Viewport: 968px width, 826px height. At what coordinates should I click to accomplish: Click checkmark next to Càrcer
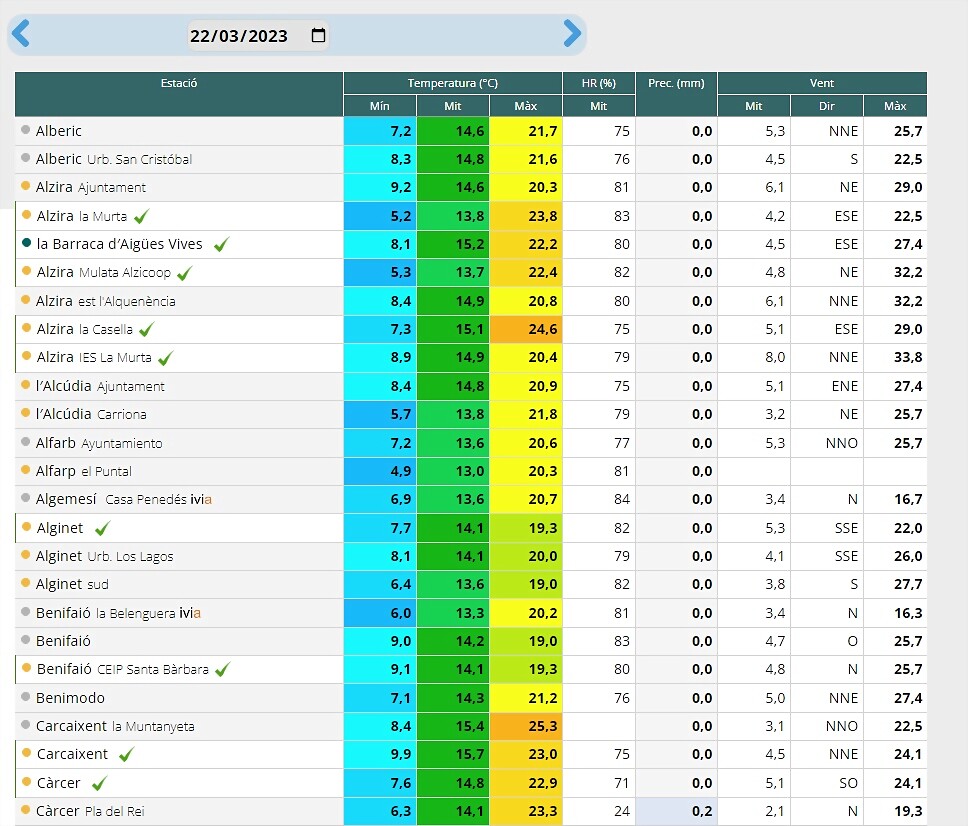pyautogui.click(x=99, y=783)
